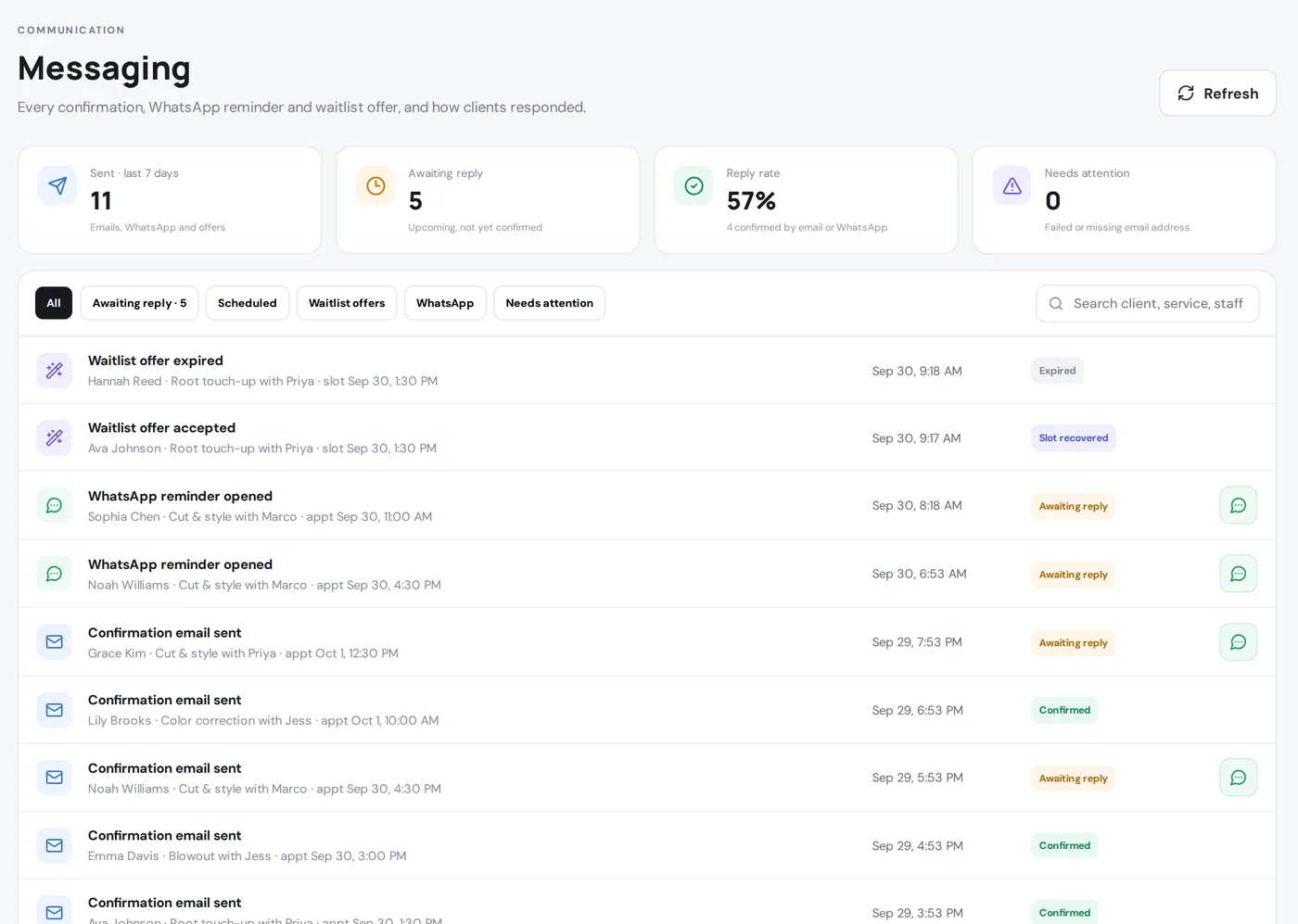Viewport: 1298px width, 924px height.
Task: Click the 'Waitlist offer accepted' row title
Action: [x=162, y=427]
